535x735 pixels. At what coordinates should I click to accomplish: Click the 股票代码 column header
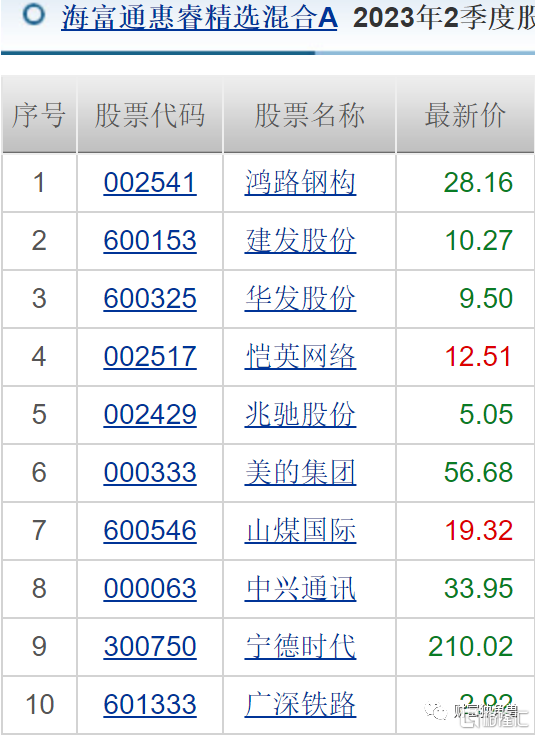click(150, 115)
